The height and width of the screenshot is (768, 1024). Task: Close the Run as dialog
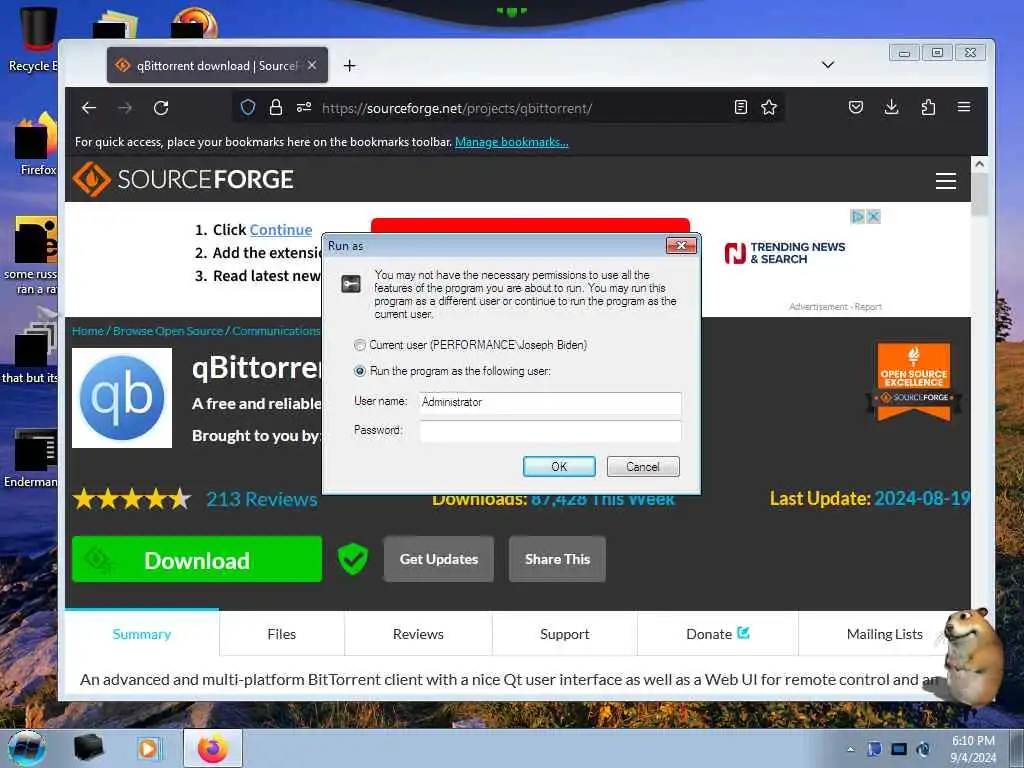681,246
